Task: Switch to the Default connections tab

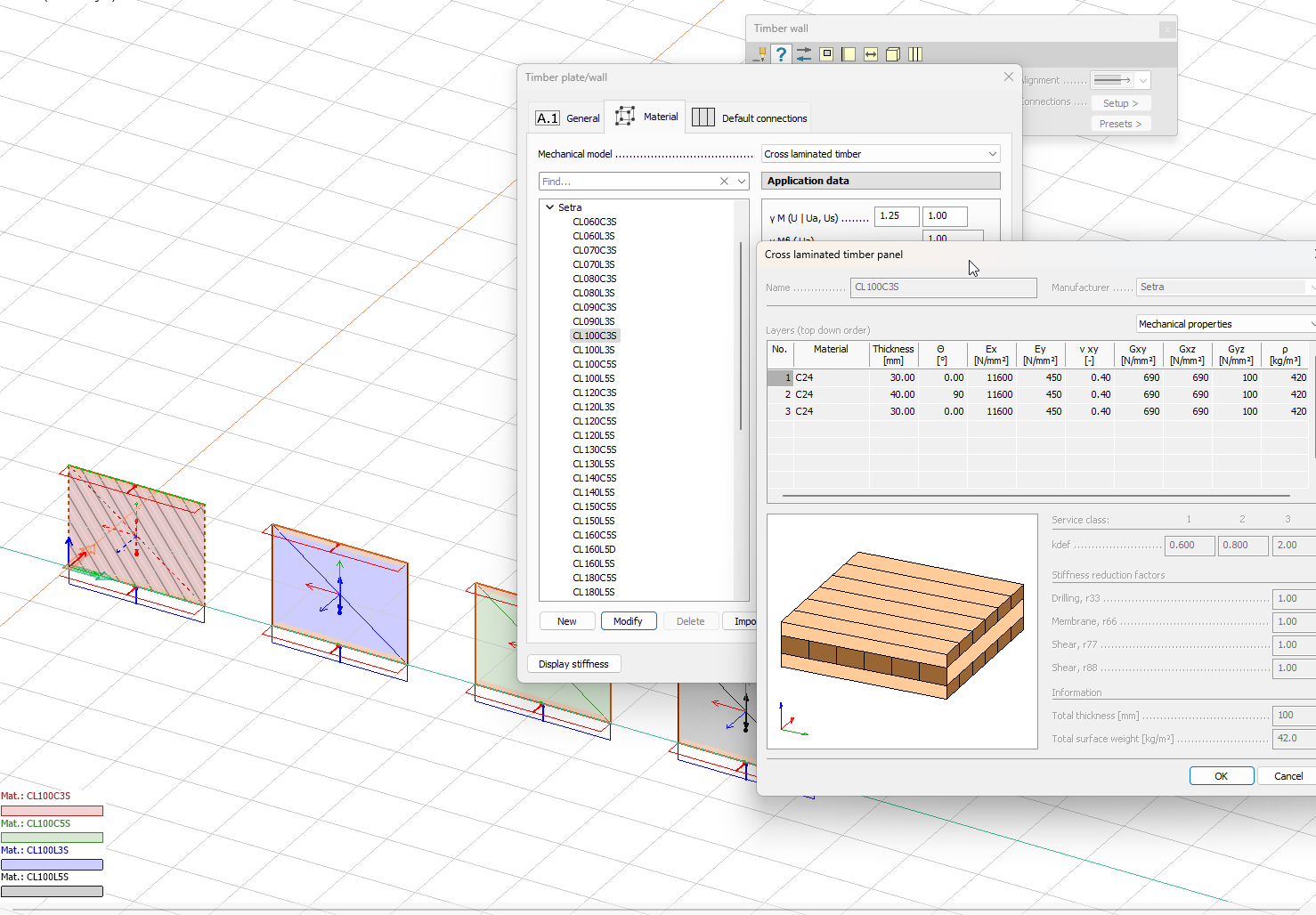Action: [x=750, y=118]
